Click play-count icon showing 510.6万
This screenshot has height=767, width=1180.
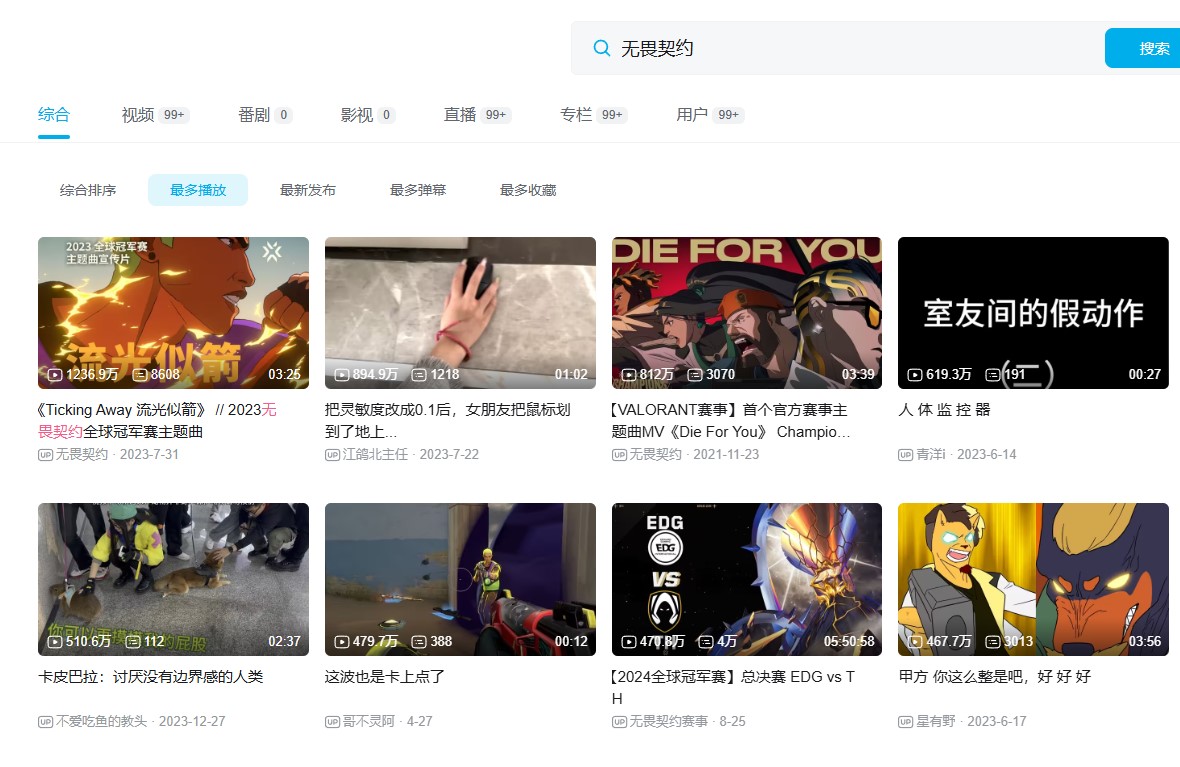(x=55, y=642)
